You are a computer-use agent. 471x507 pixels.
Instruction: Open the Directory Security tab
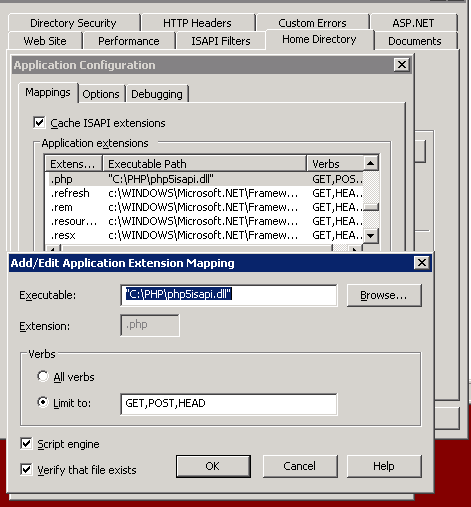pyautogui.click(x=73, y=23)
